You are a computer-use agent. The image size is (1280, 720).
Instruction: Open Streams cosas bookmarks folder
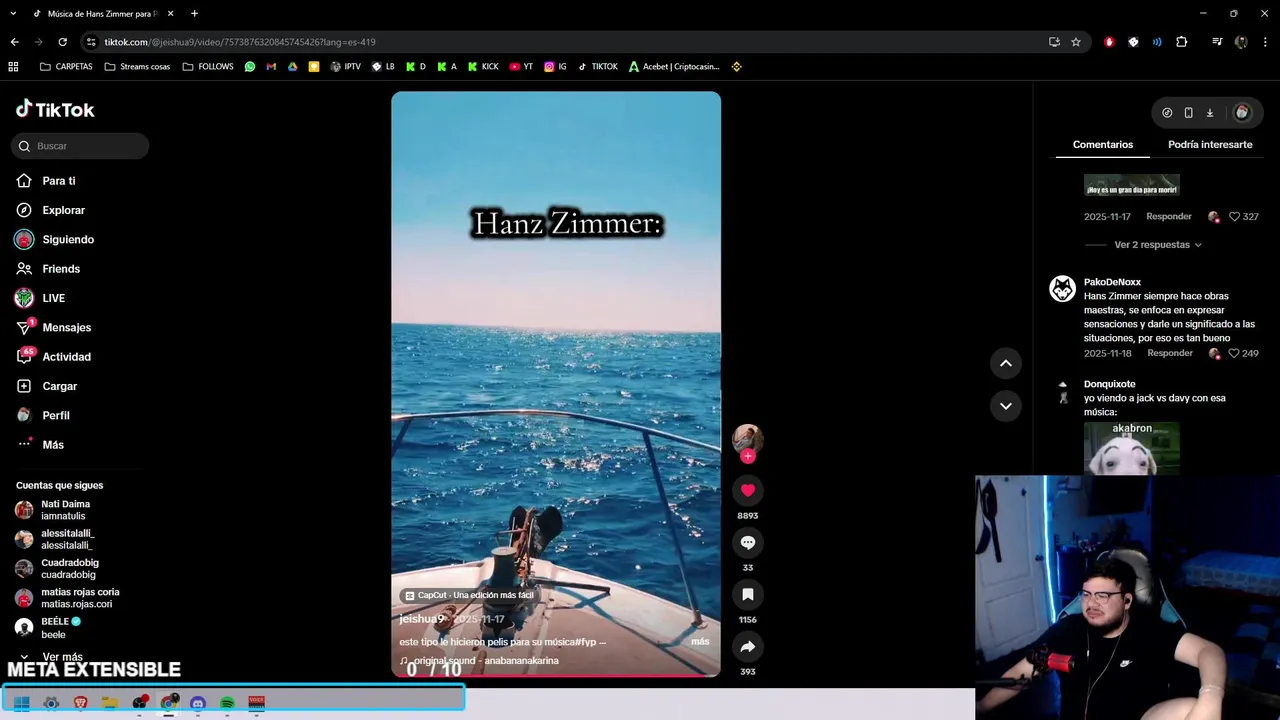[x=137, y=67]
